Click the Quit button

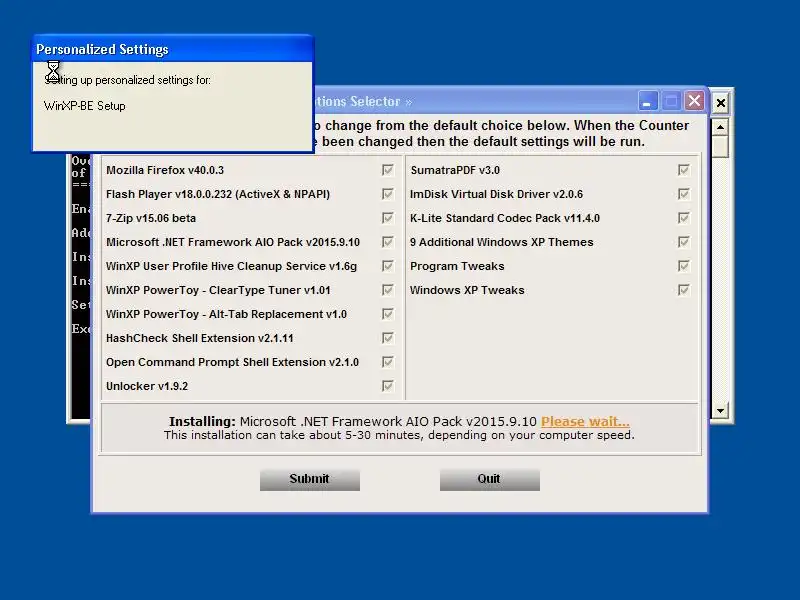pyautogui.click(x=490, y=479)
